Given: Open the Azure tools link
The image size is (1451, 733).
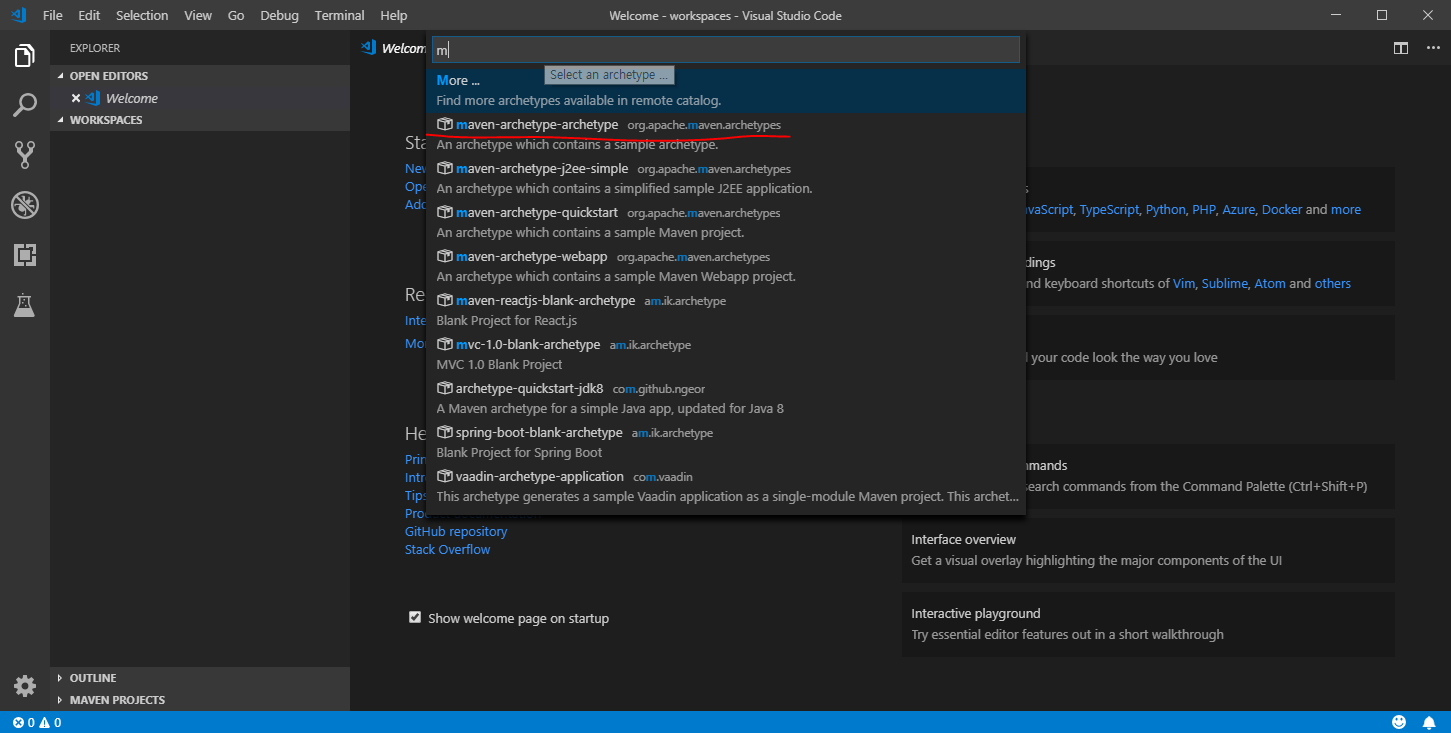Looking at the screenshot, I should point(1238,209).
